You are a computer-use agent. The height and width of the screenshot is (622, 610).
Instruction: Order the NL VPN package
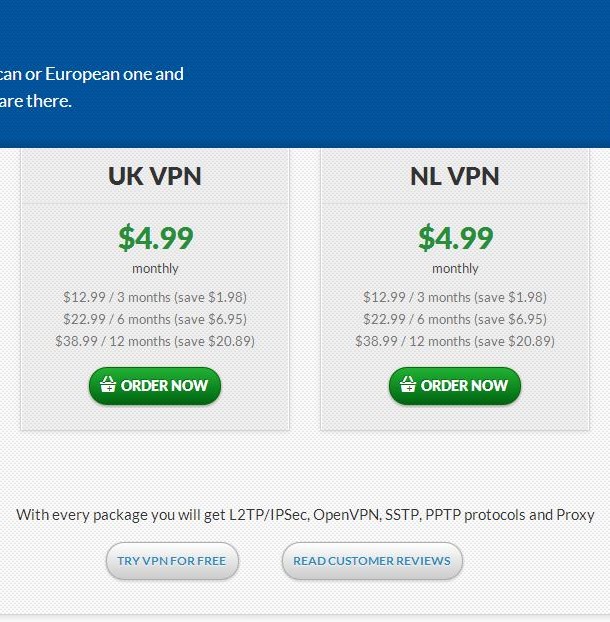(x=455, y=386)
